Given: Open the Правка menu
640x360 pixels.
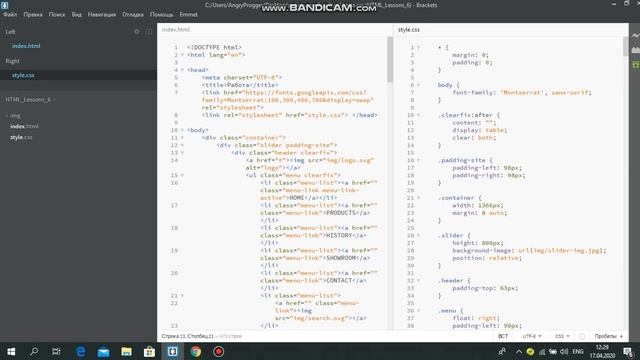Looking at the screenshot, I should [x=33, y=14].
